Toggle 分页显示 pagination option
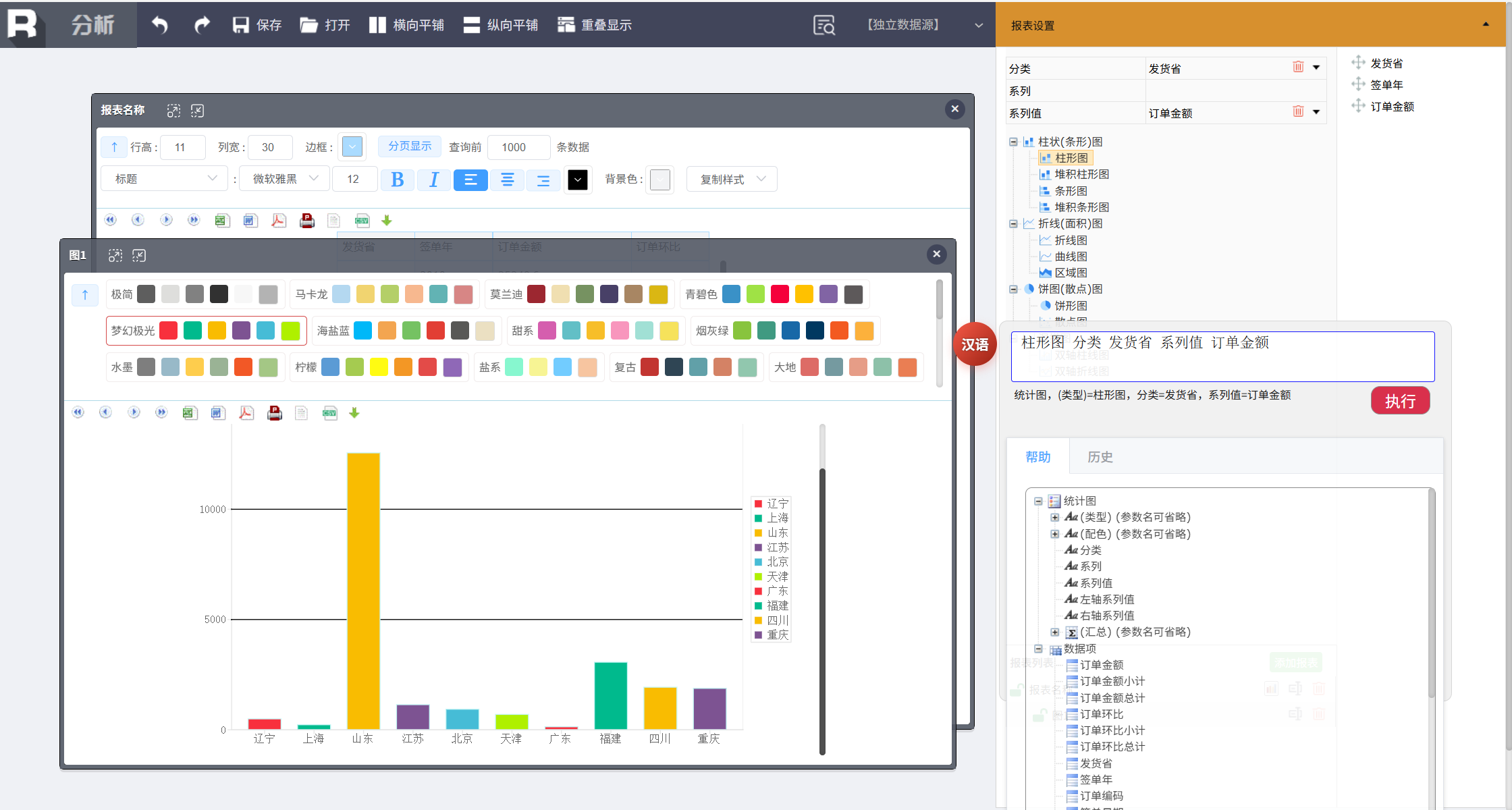This screenshot has width=1512, height=810. [x=409, y=146]
